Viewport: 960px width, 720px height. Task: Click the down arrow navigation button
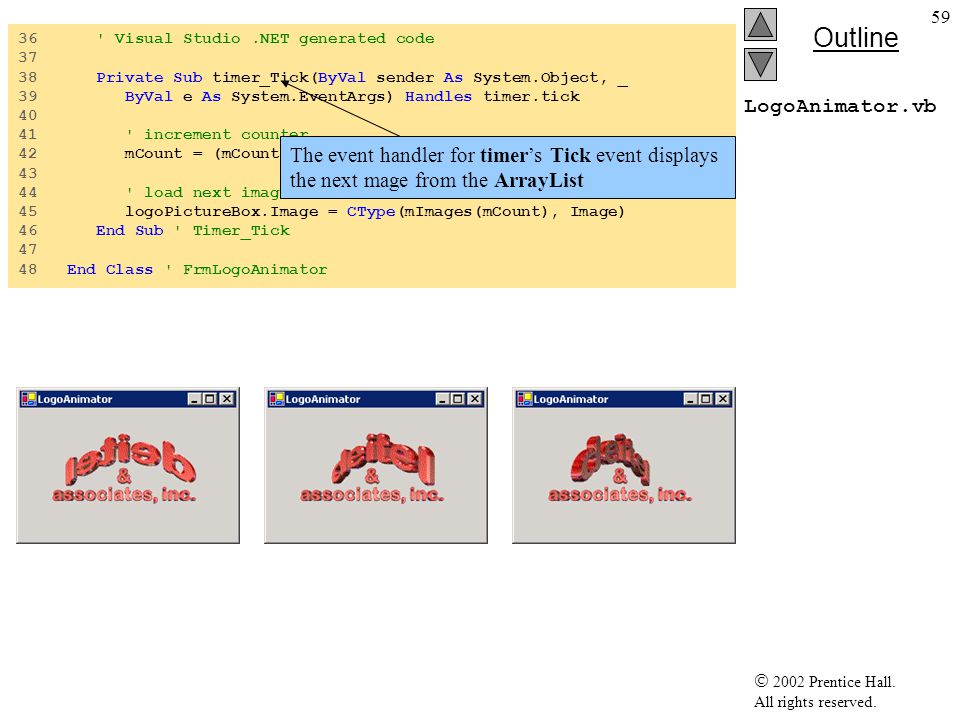(x=760, y=64)
